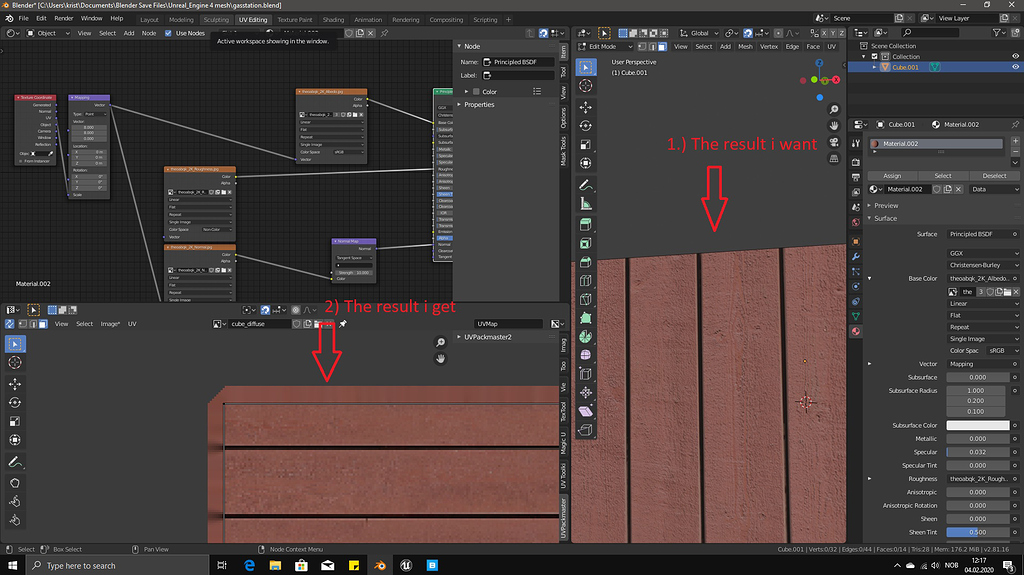This screenshot has width=1024, height=575.
Task: Toggle camera view in the 3D viewport
Action: click(x=834, y=142)
